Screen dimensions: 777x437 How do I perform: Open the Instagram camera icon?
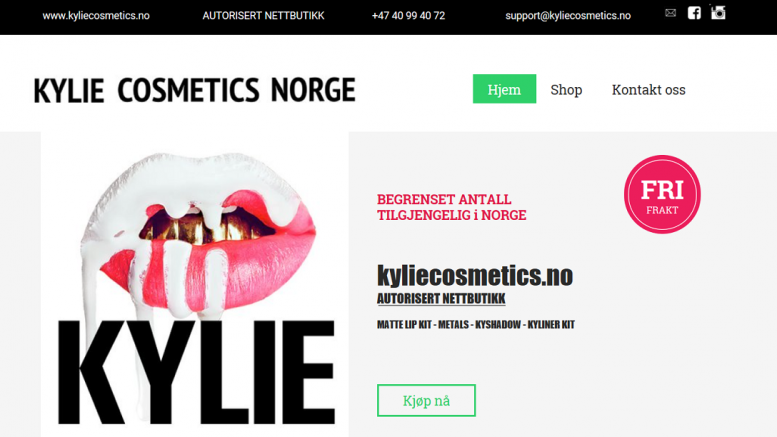coord(718,12)
